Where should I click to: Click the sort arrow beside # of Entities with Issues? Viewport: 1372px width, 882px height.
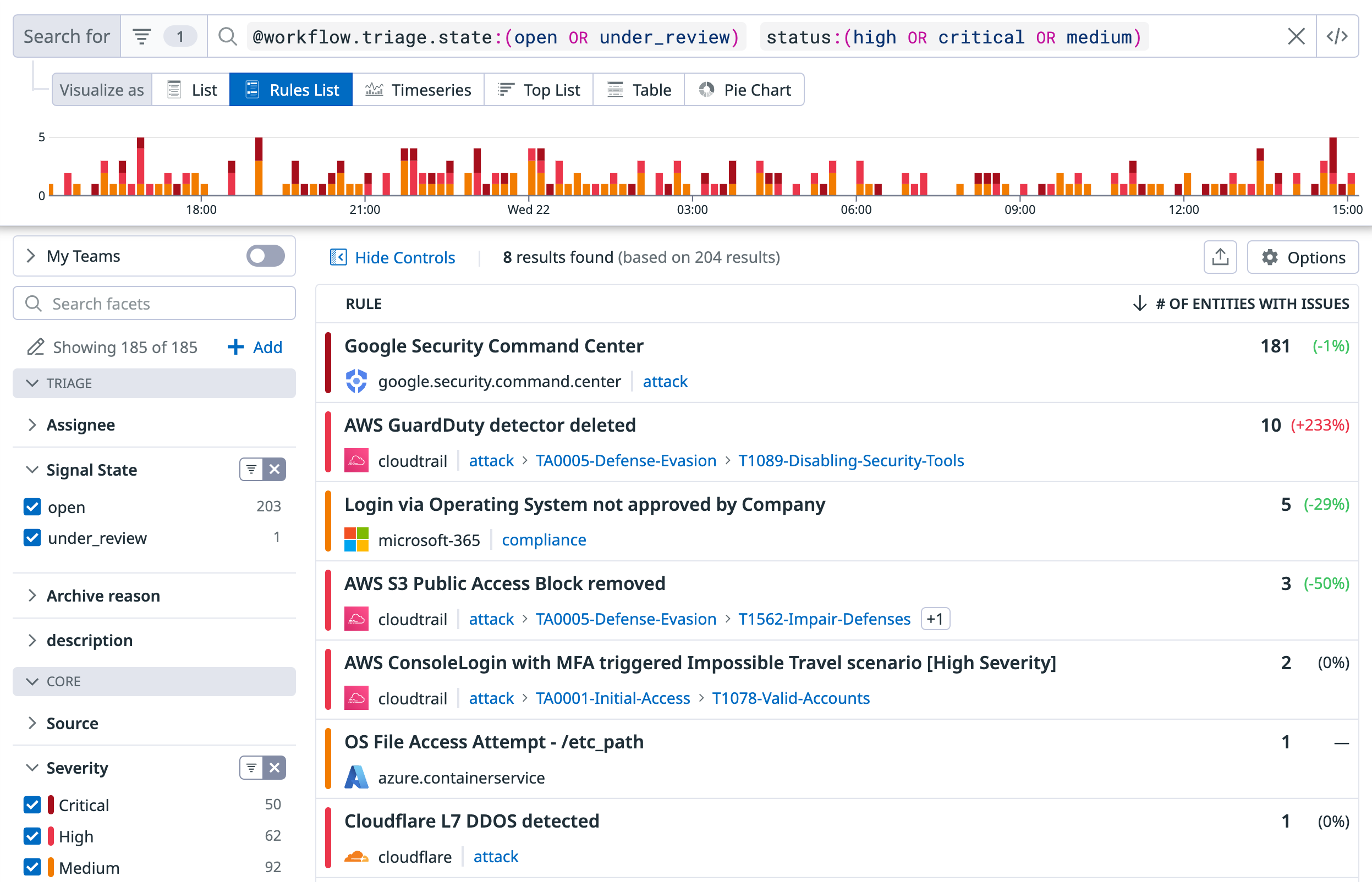click(x=1139, y=303)
